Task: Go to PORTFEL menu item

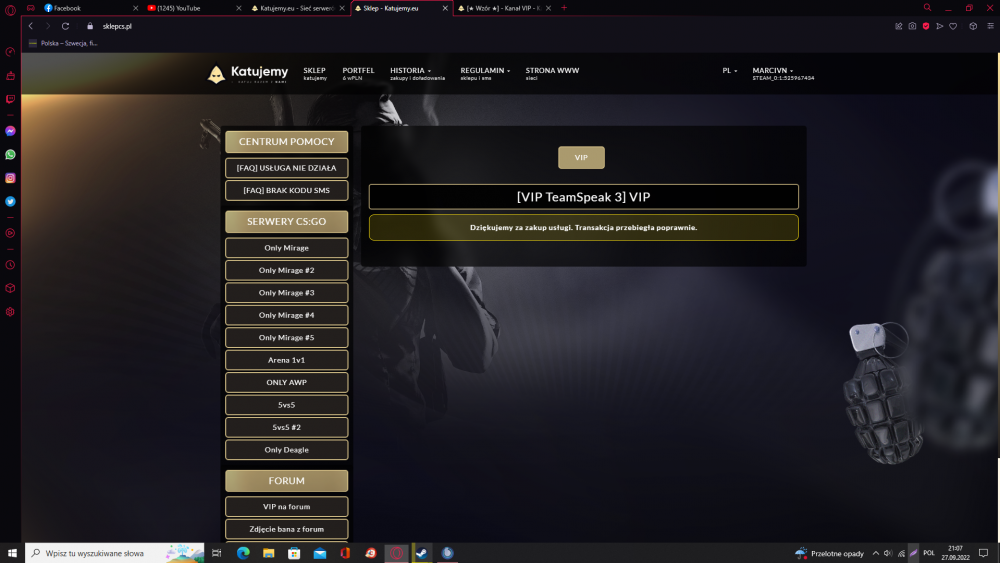Action: pos(358,73)
